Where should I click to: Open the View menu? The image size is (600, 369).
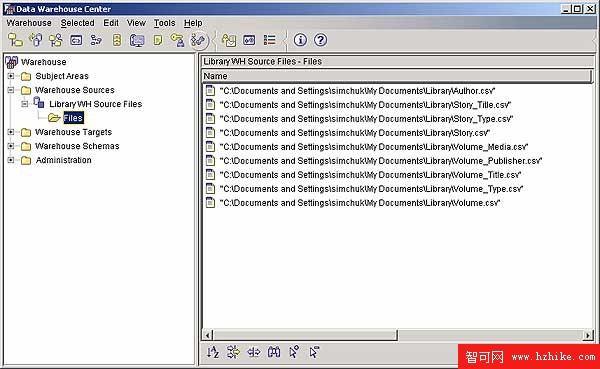click(x=136, y=23)
